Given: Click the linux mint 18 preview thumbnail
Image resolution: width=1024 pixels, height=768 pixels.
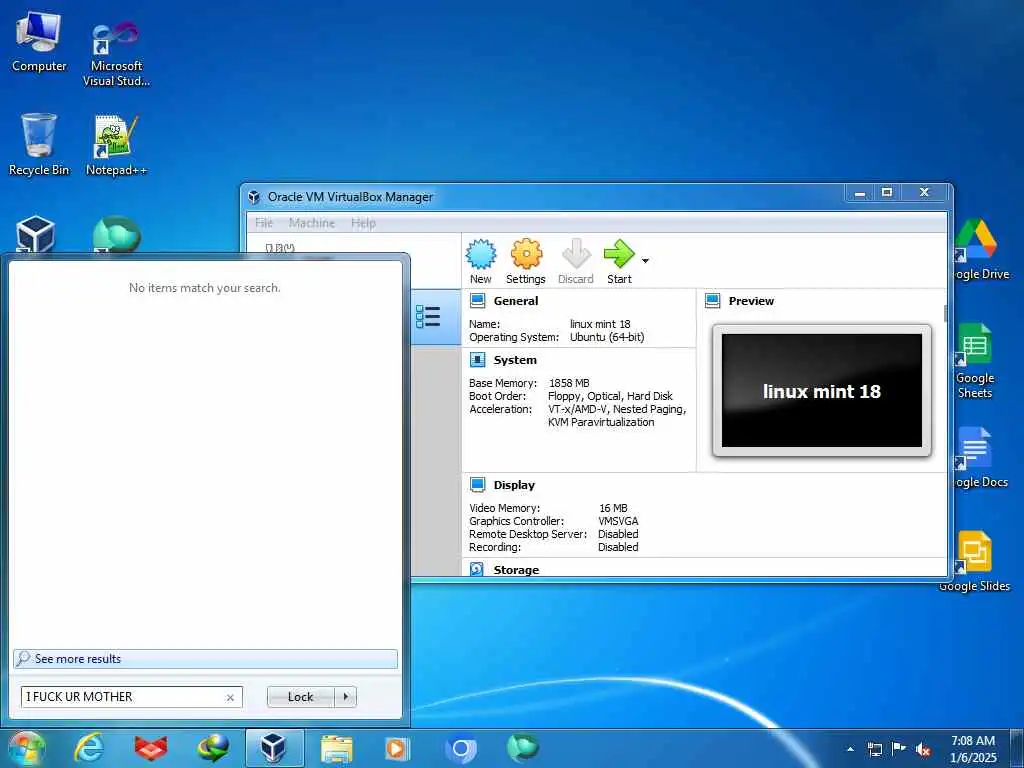Looking at the screenshot, I should (x=822, y=391).
